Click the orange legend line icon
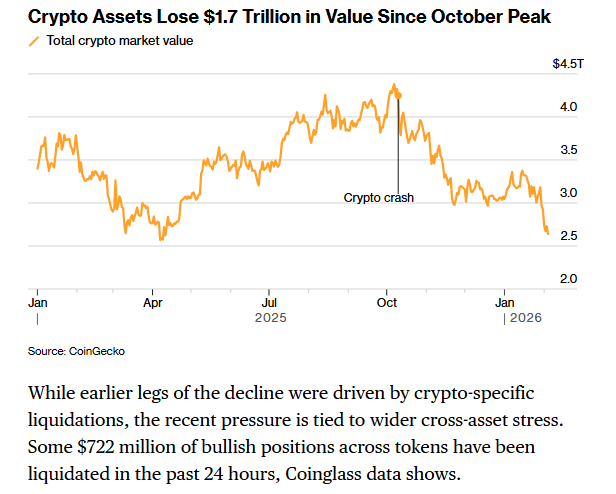 point(36,41)
